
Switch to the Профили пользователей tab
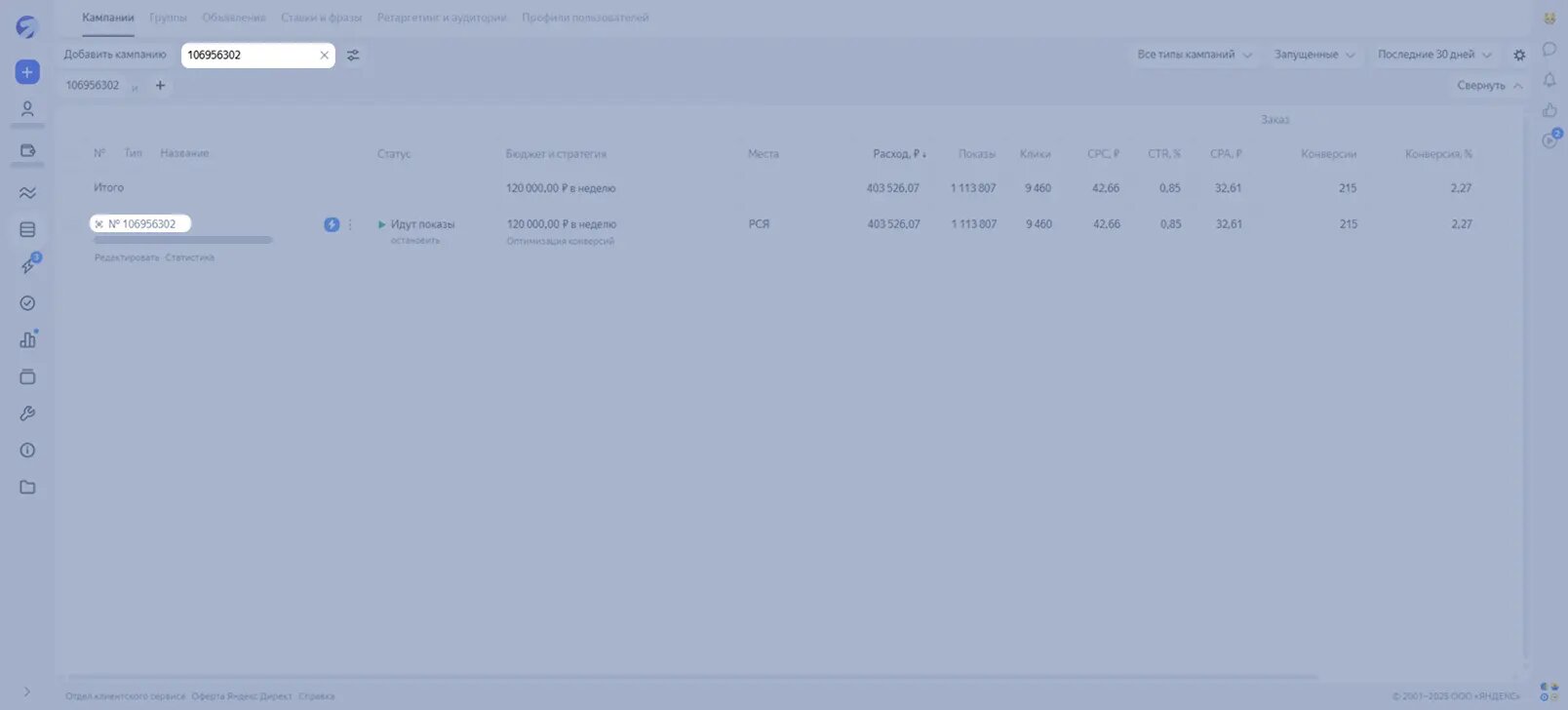tap(585, 18)
